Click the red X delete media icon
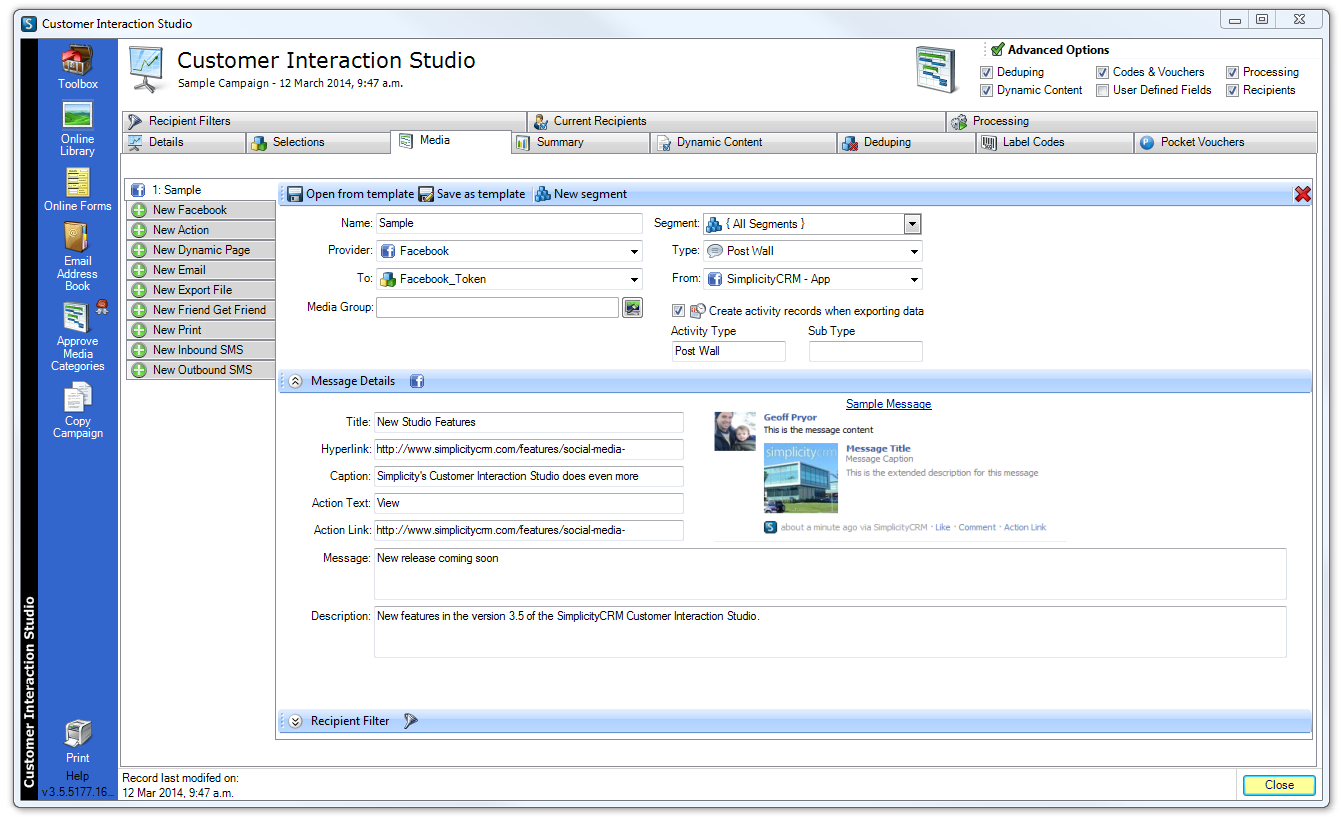This screenshot has width=1341, height=817. [1302, 194]
